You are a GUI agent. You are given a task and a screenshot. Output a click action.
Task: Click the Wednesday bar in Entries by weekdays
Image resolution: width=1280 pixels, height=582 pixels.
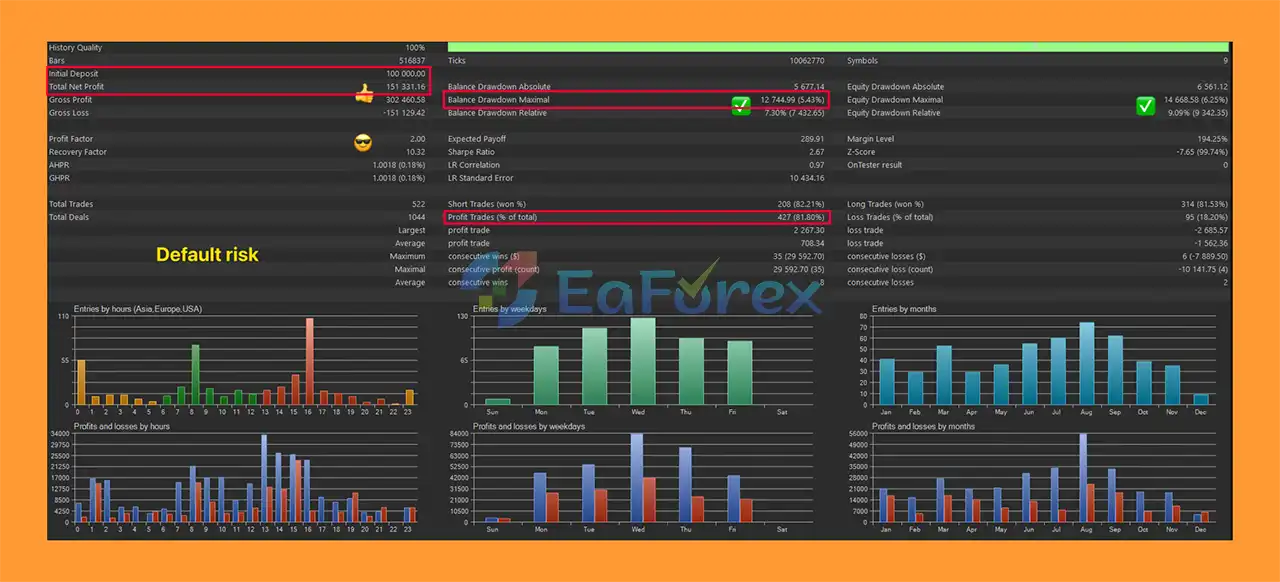[x=642, y=361]
